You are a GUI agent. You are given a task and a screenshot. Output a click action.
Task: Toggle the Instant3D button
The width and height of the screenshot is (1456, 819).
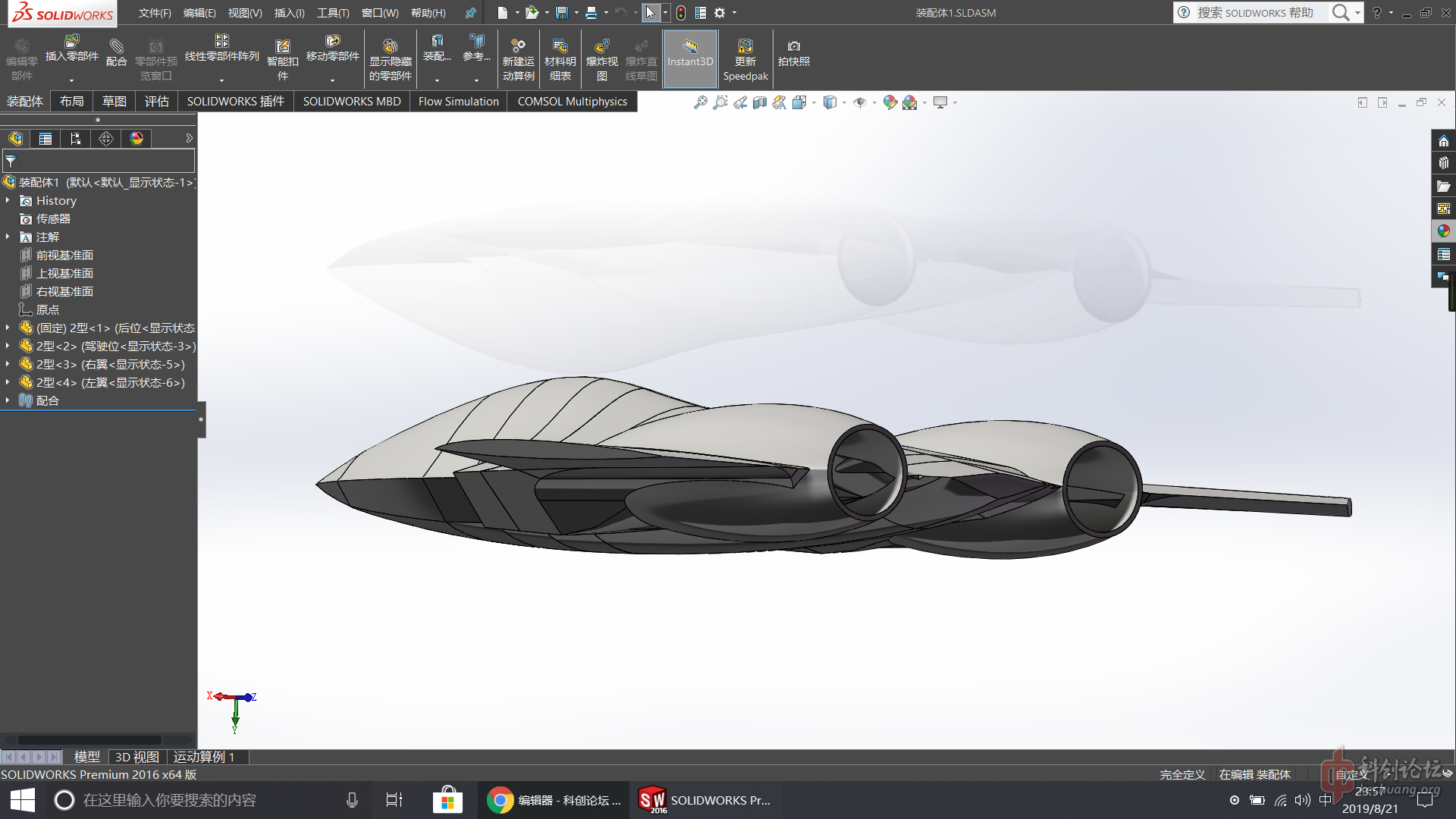(x=690, y=59)
